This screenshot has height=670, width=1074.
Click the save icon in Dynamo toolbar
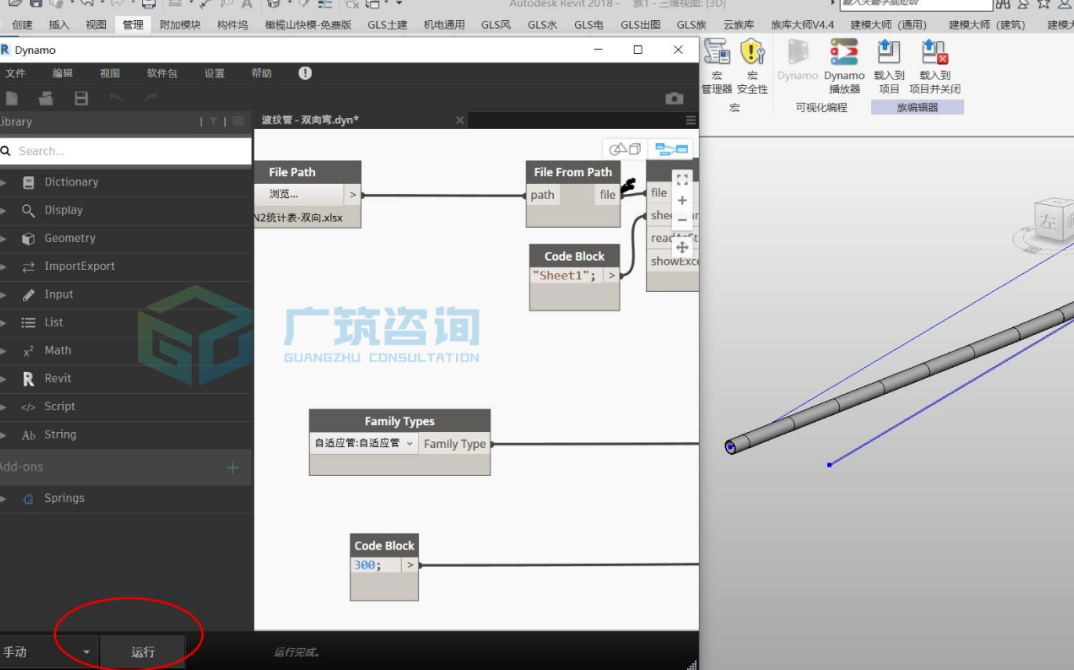pos(81,99)
